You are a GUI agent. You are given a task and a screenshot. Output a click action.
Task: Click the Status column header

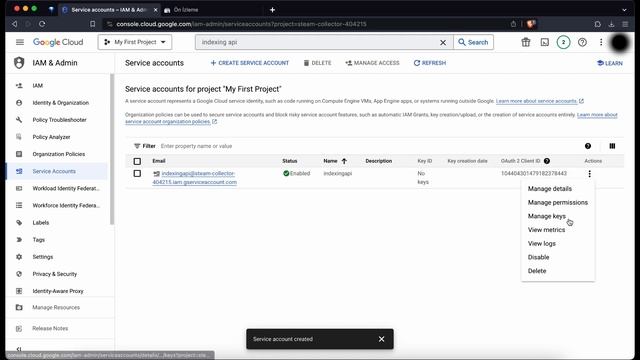click(x=290, y=161)
